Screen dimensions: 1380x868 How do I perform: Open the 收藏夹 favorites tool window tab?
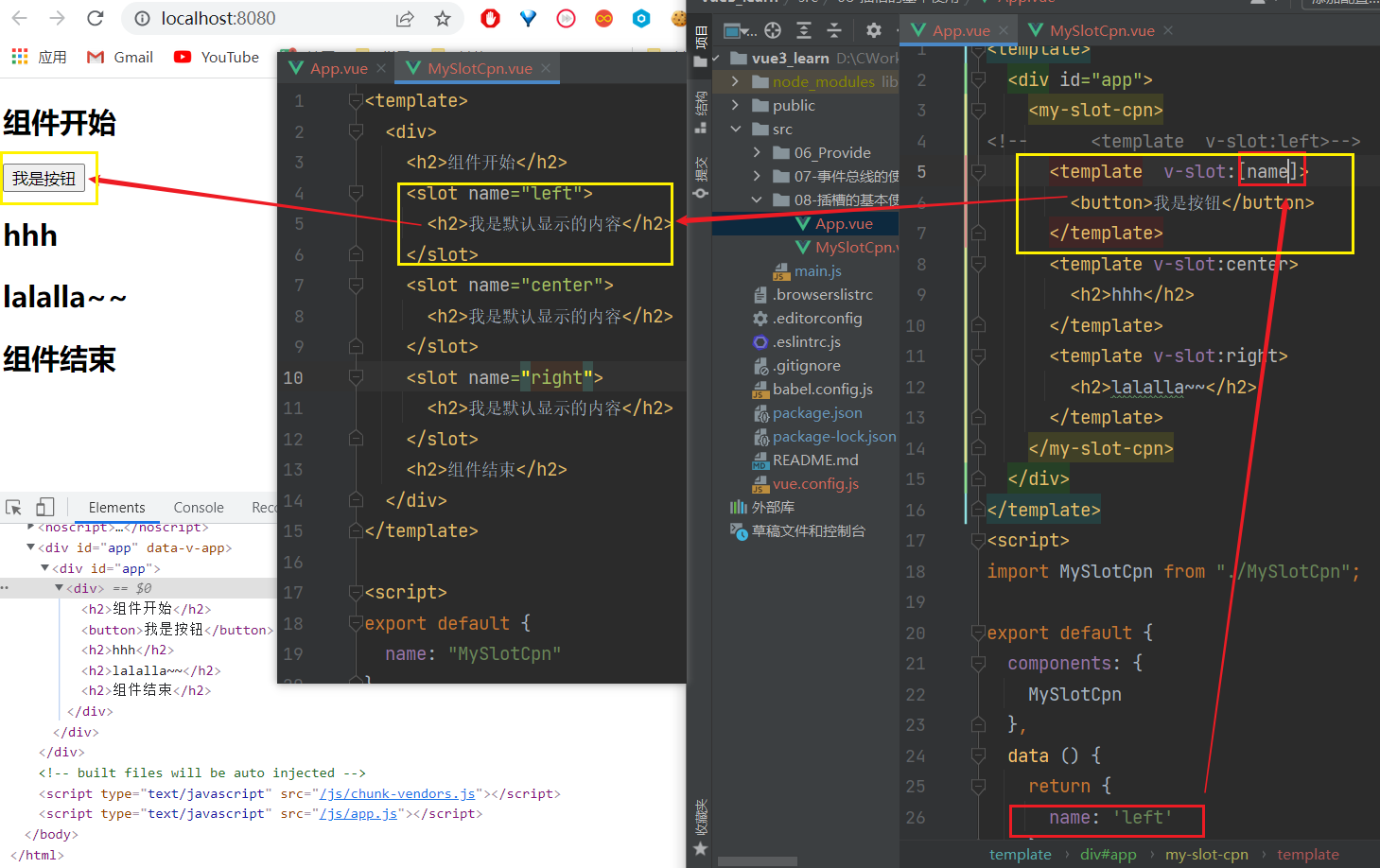pos(701,827)
